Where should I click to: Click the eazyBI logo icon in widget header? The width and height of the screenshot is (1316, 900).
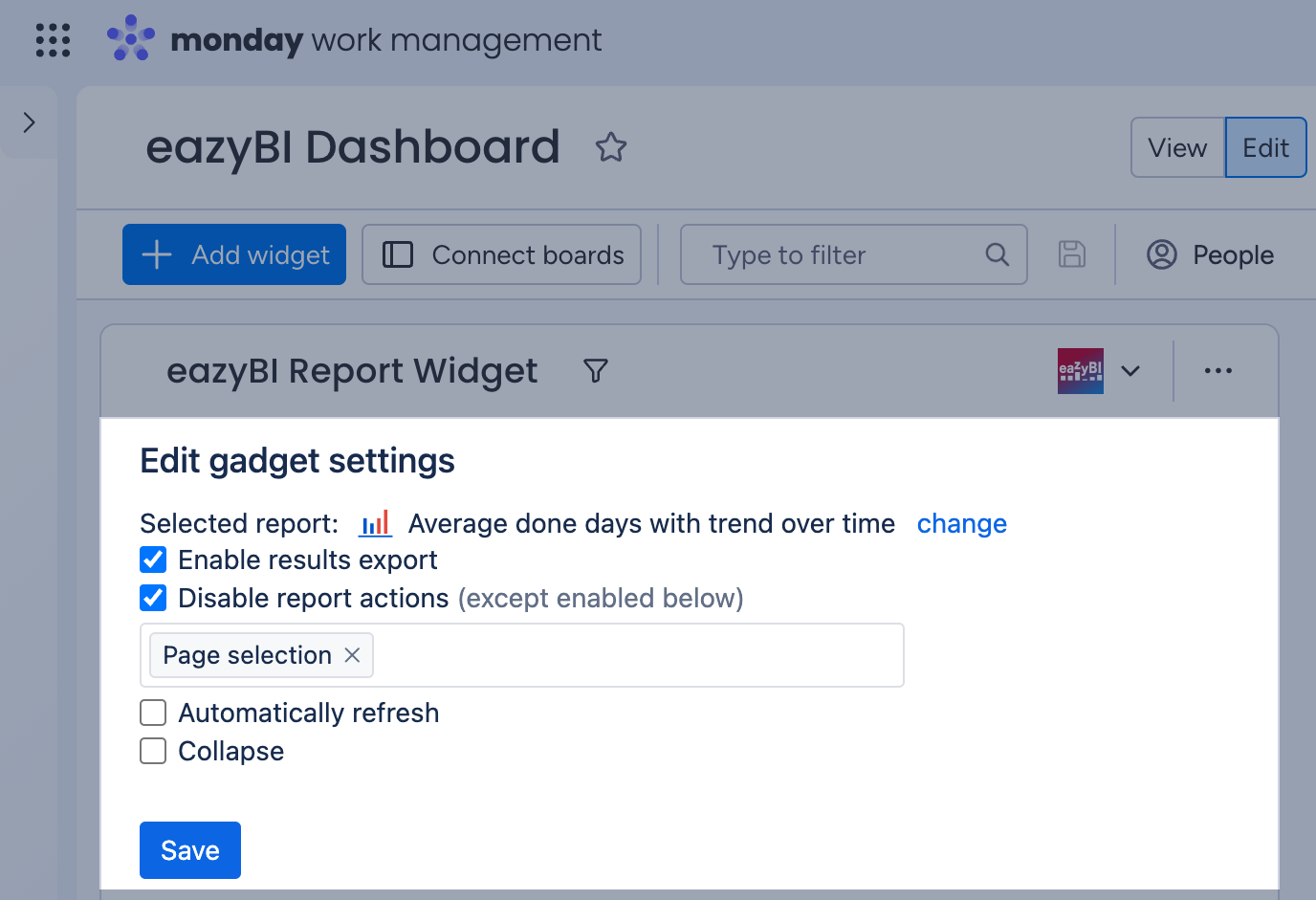1081,371
